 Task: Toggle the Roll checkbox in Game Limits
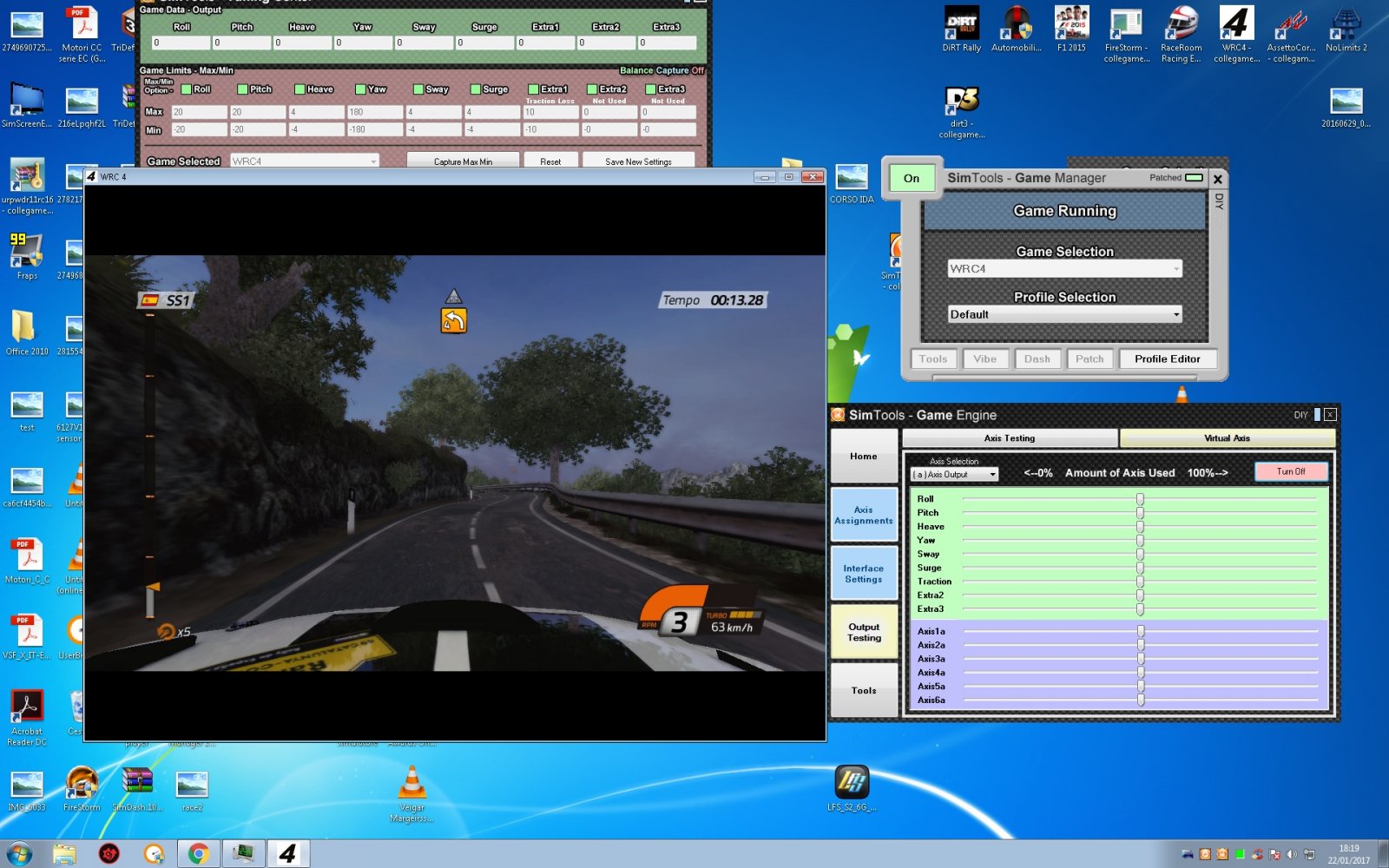click(186, 89)
